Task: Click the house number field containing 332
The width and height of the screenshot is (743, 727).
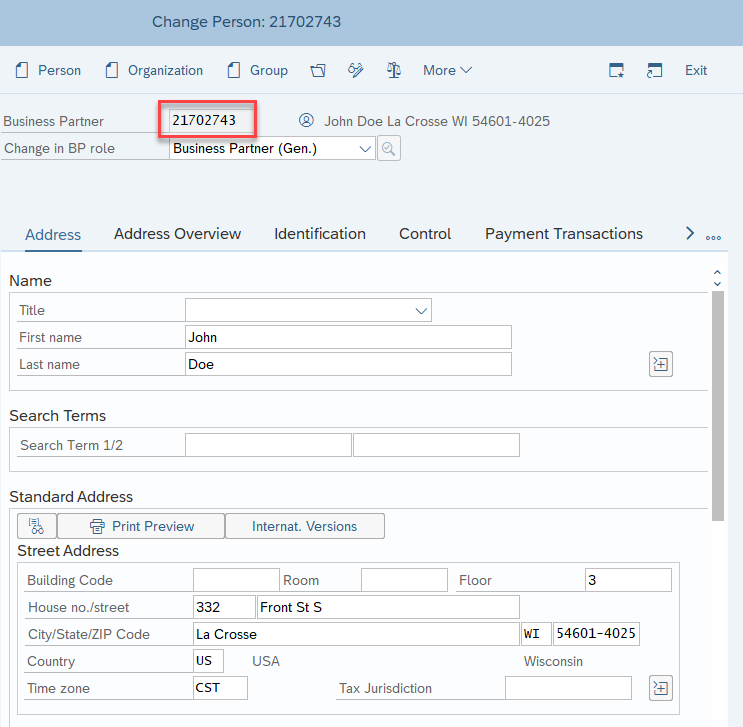Action: [225, 607]
